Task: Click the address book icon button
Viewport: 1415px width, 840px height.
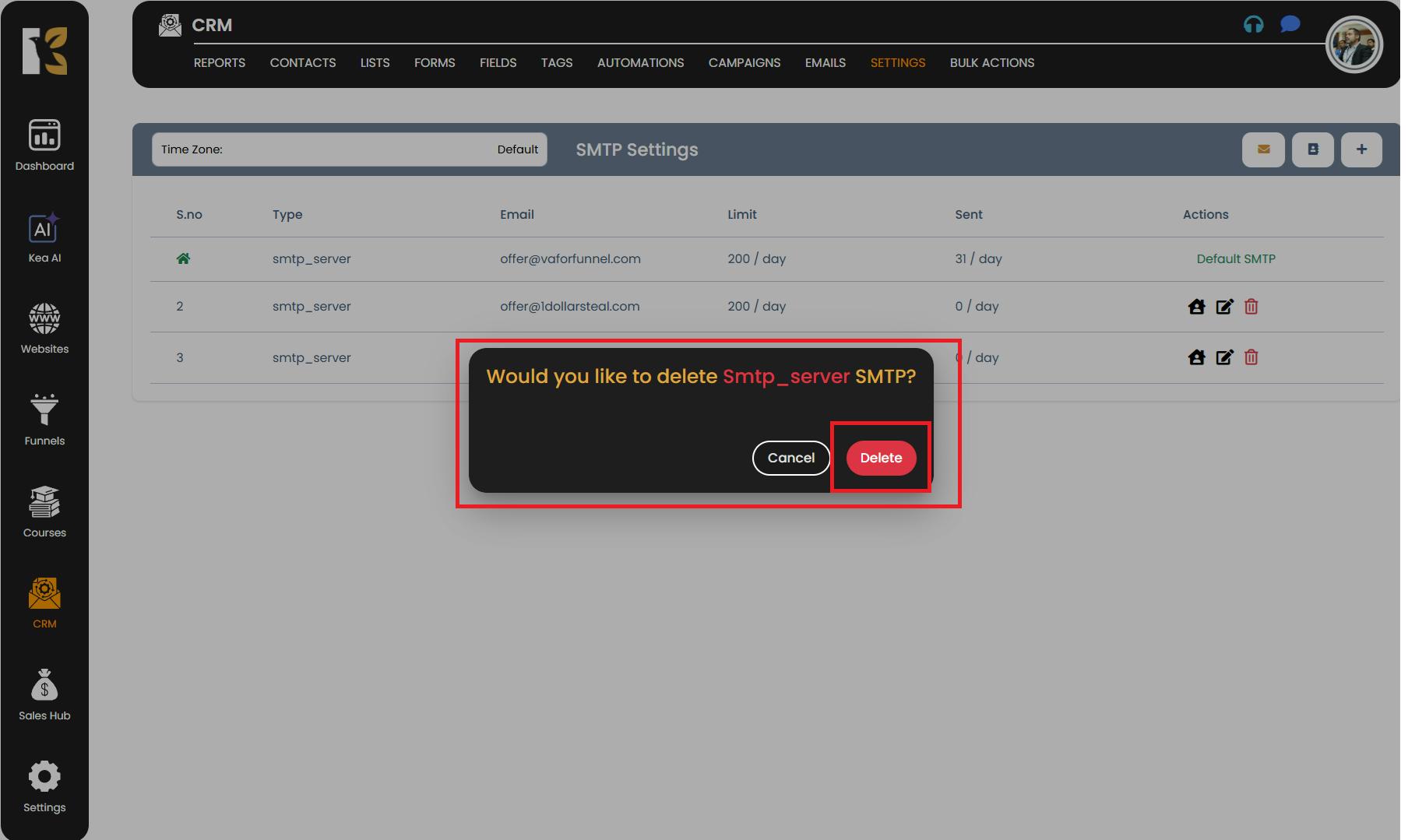Action: 1312,149
